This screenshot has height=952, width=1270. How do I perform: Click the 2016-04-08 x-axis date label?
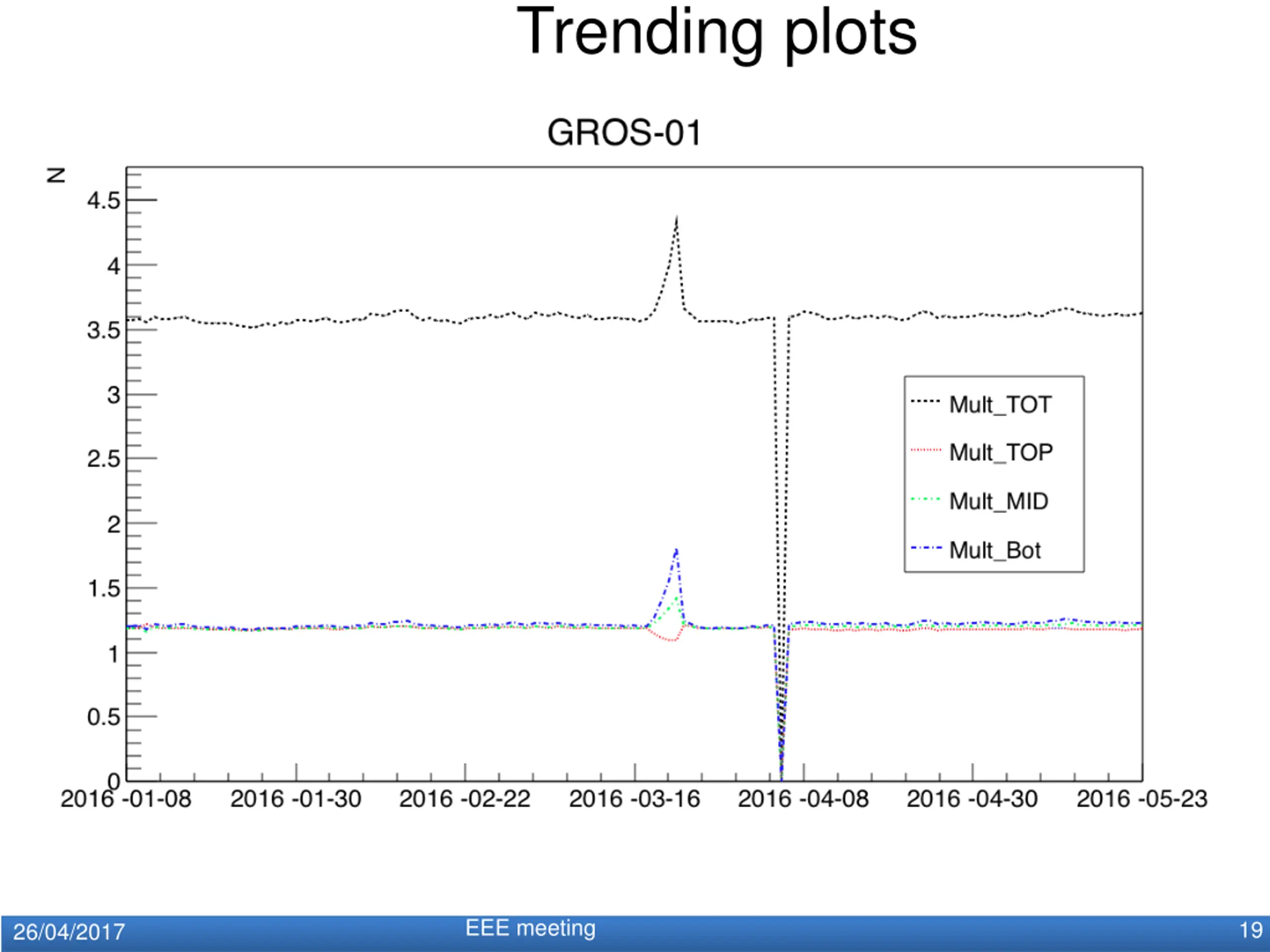tap(803, 799)
